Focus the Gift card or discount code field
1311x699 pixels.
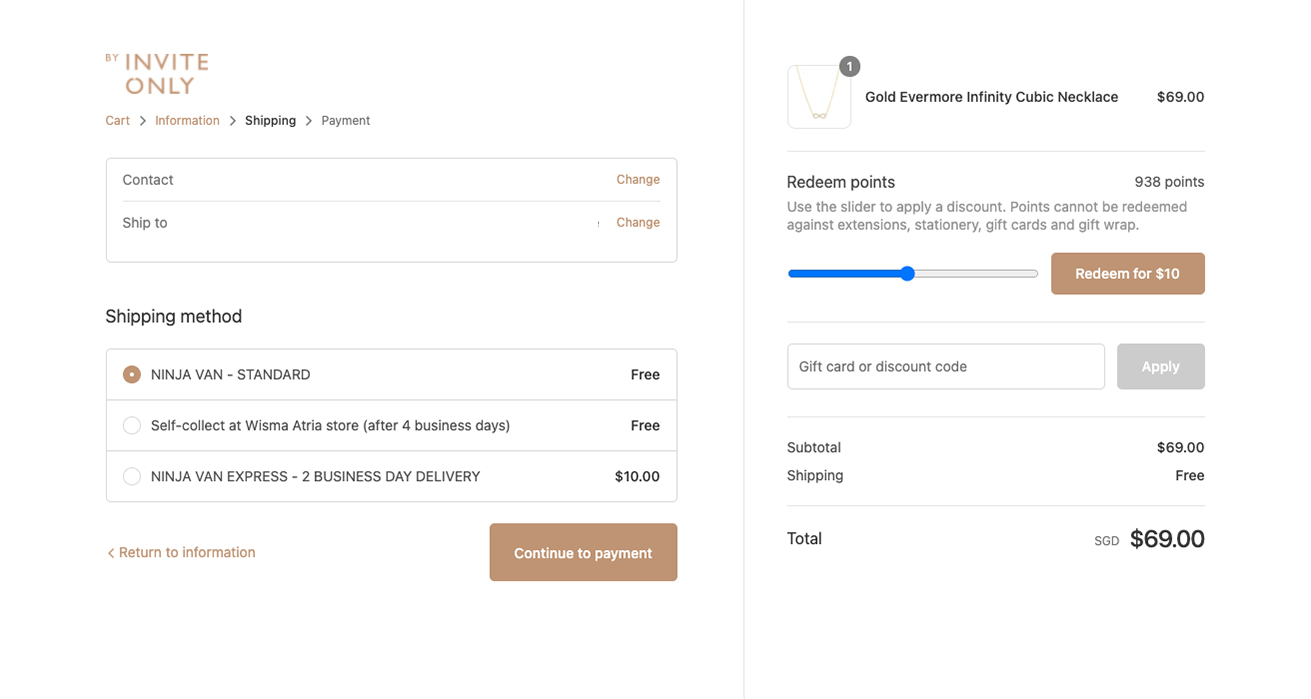(945, 367)
